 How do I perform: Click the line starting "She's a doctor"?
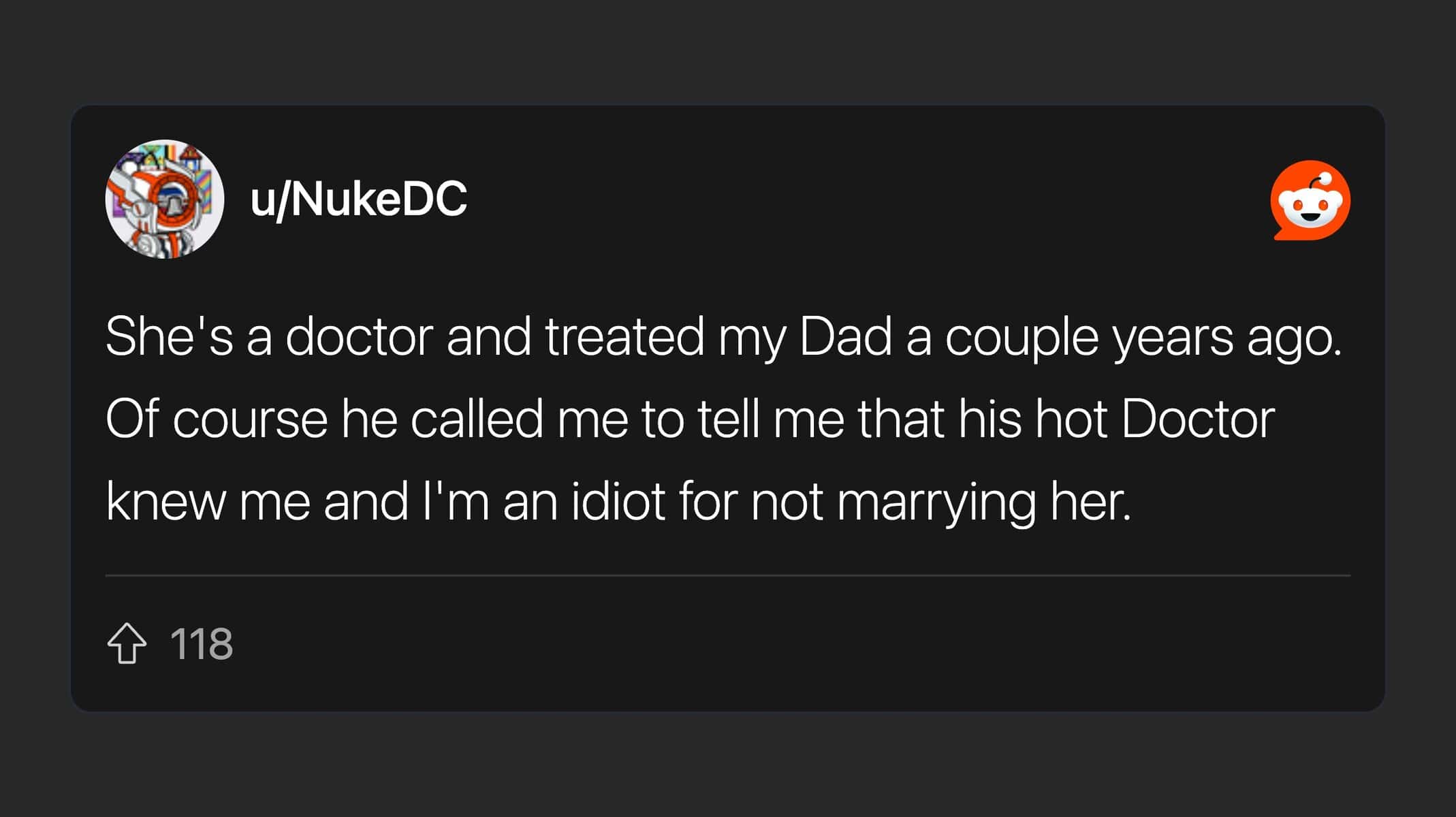point(723,336)
